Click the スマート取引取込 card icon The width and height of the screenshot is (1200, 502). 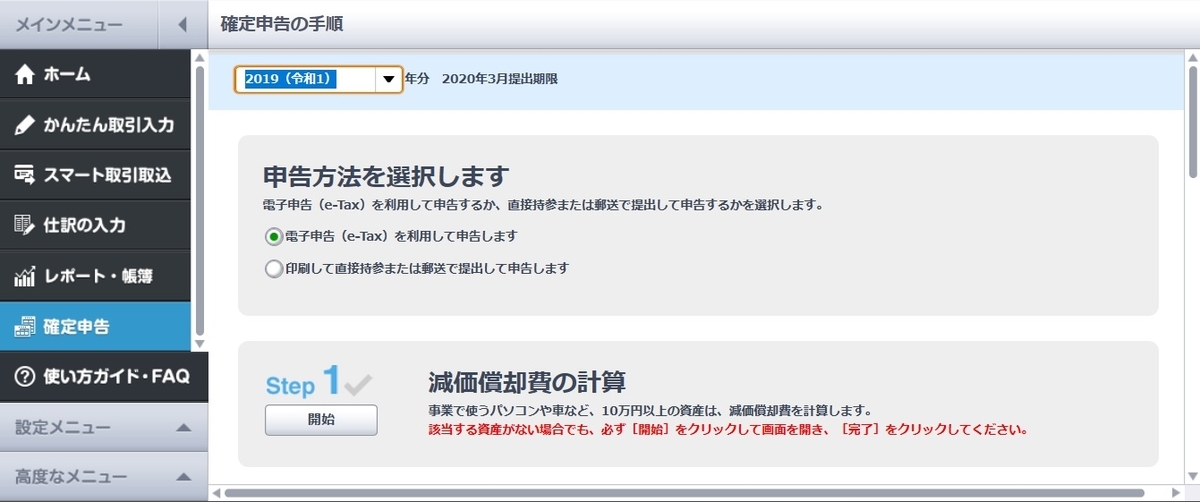tap(25, 175)
